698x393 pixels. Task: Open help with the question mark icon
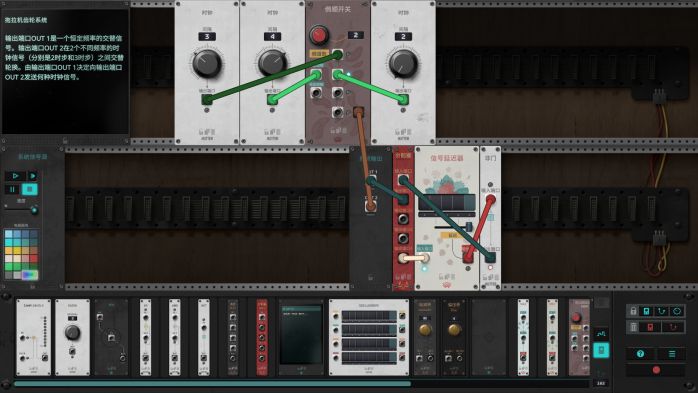641,354
